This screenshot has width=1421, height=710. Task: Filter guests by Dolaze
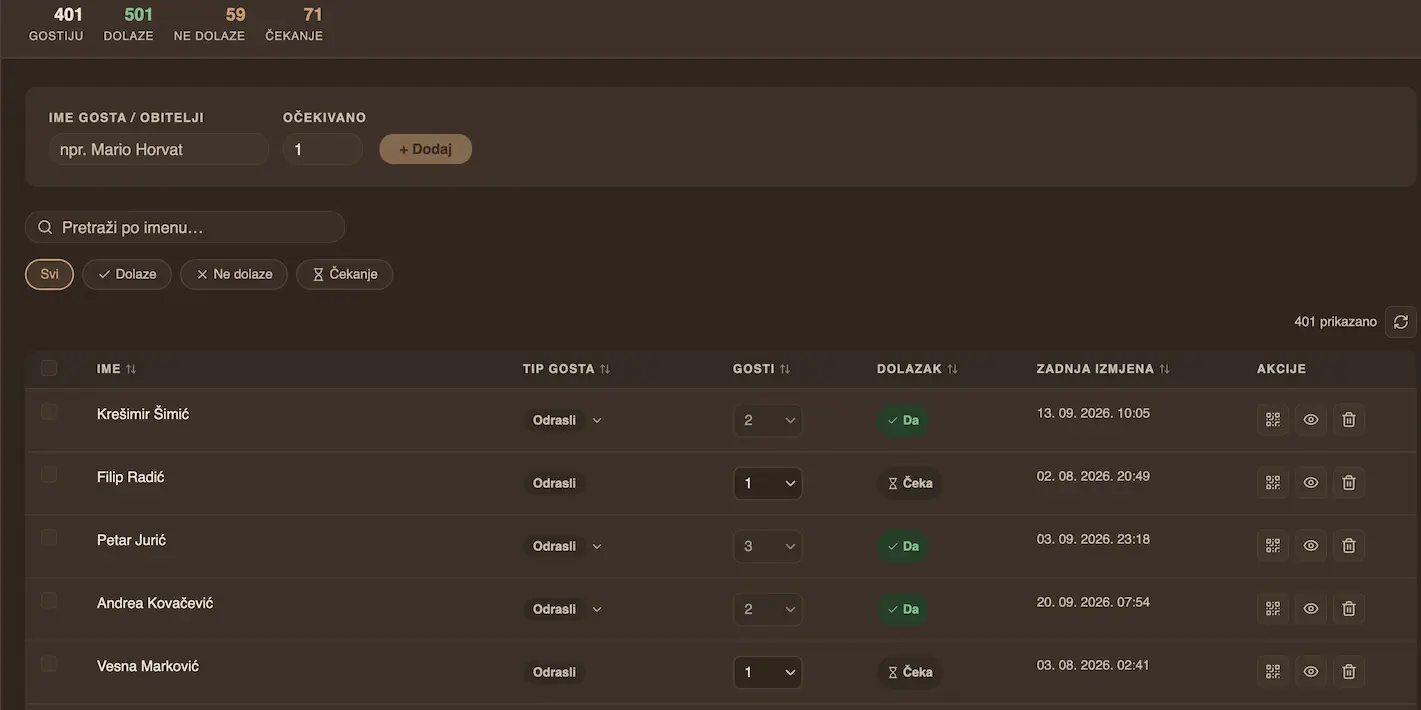pos(127,274)
